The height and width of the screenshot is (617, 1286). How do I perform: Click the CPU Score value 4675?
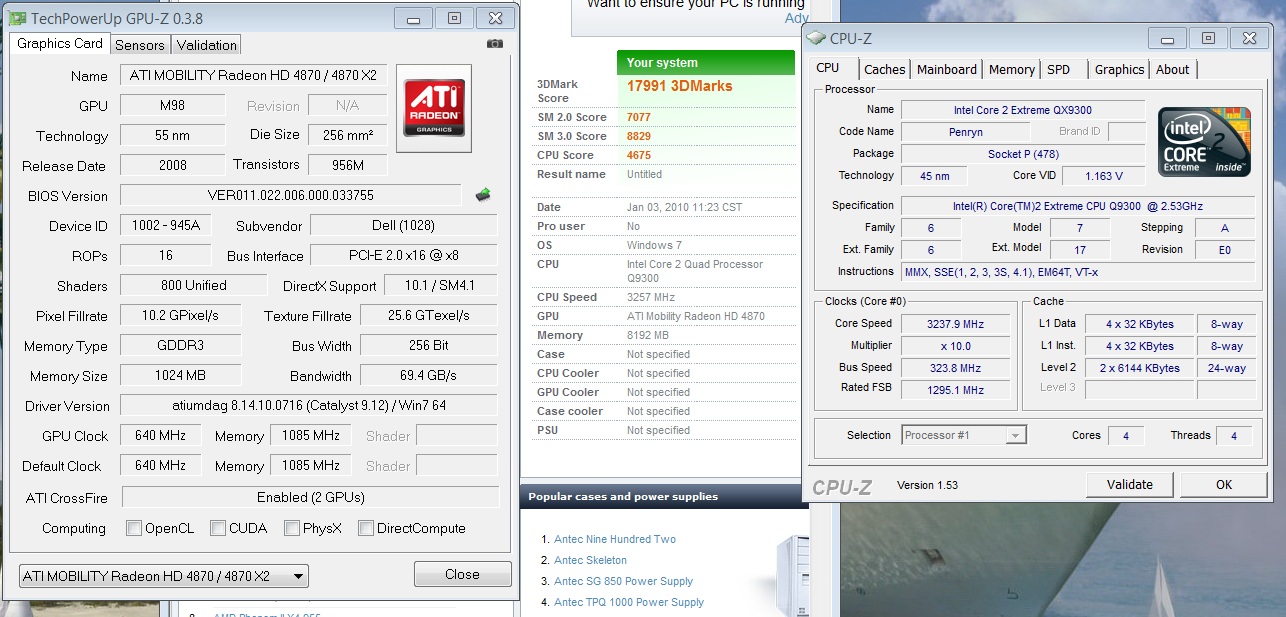639,155
